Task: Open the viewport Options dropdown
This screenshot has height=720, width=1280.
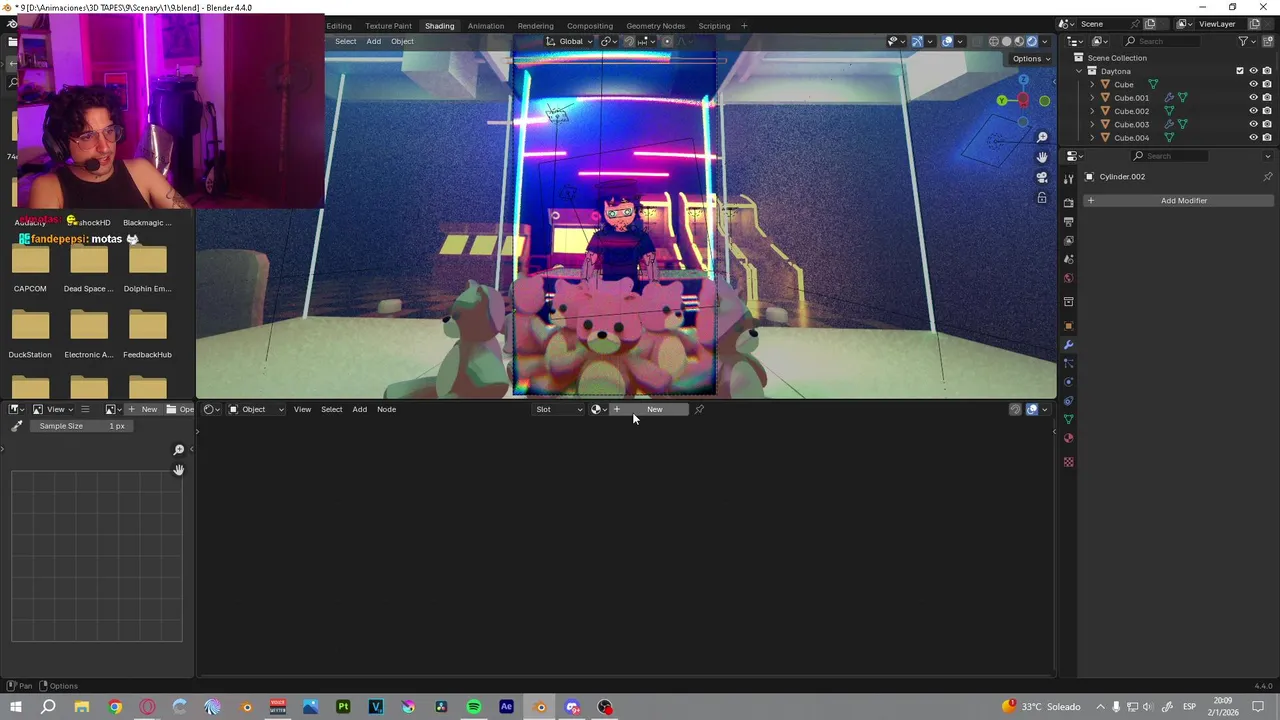Action: (x=1031, y=59)
